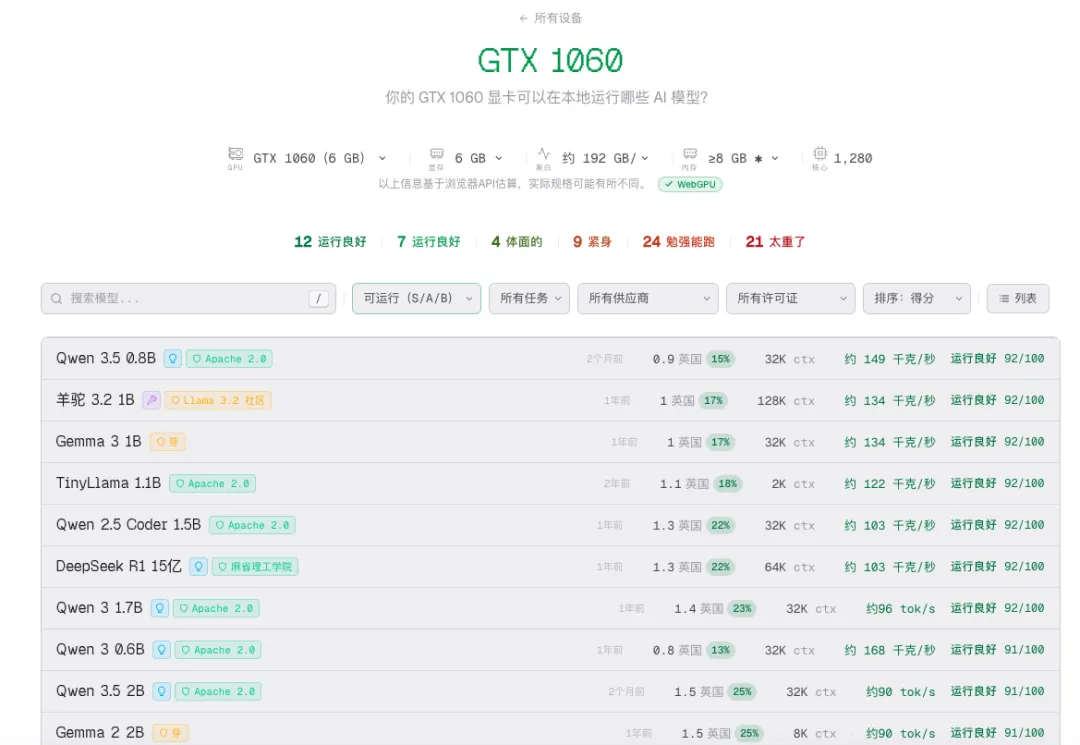Open the Gemma 2 2B model row
The image size is (1080, 745).
550,729
